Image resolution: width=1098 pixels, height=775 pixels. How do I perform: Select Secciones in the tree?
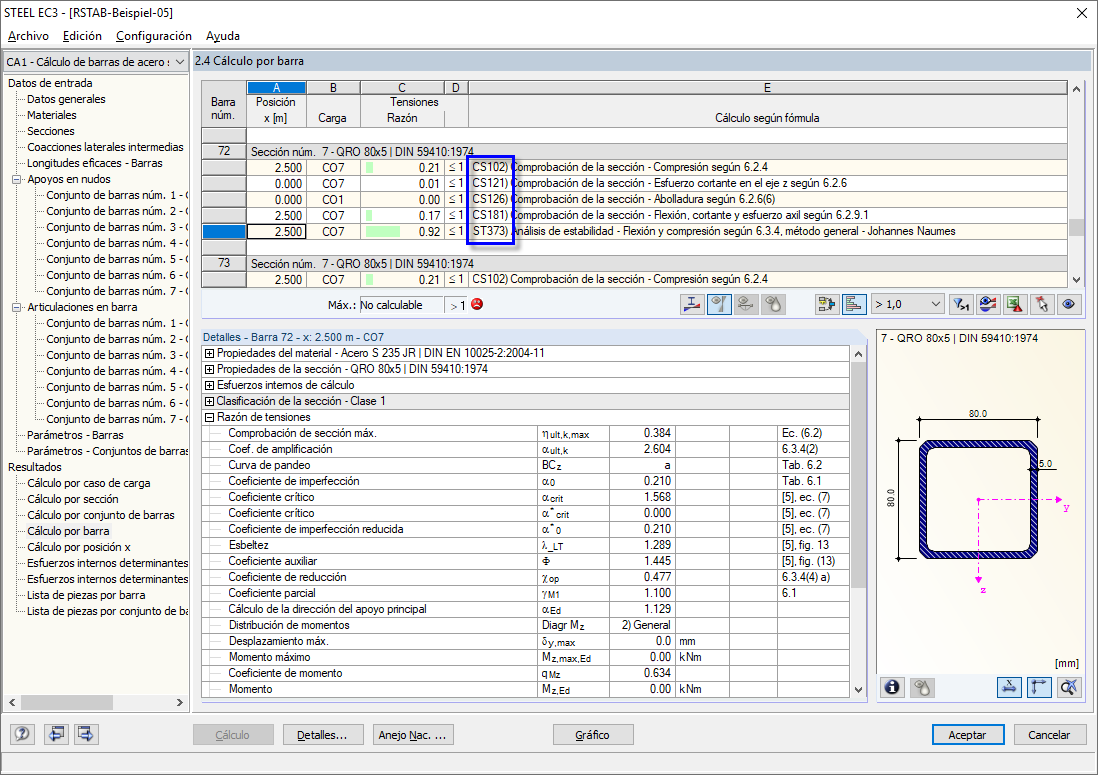tap(50, 132)
